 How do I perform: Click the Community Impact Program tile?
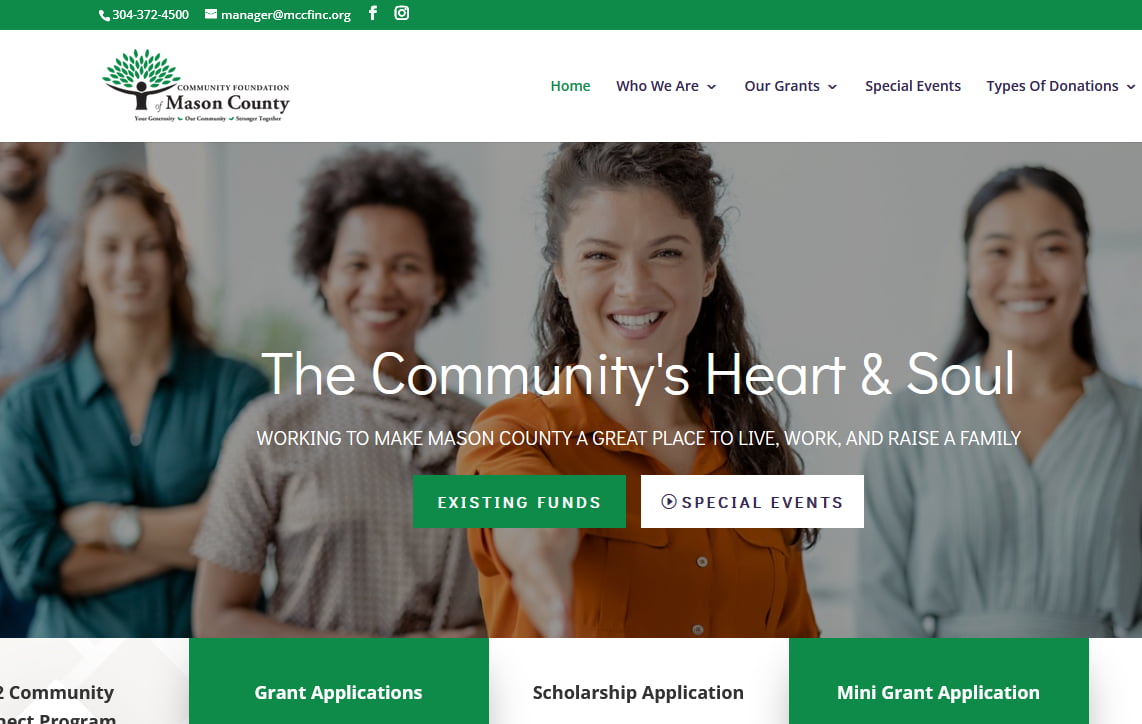[x=95, y=681]
